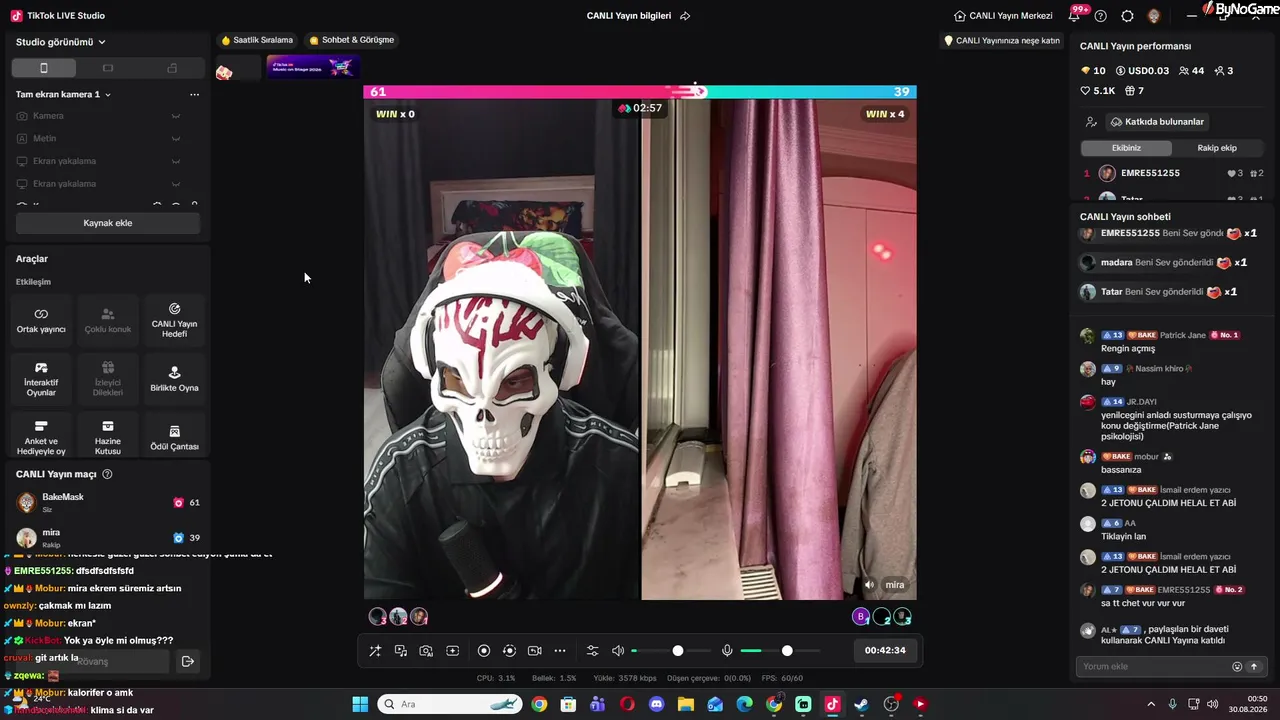This screenshot has height=720, width=1280.
Task: Open the Sohbet & Görüşme tab
Action: click(352, 40)
